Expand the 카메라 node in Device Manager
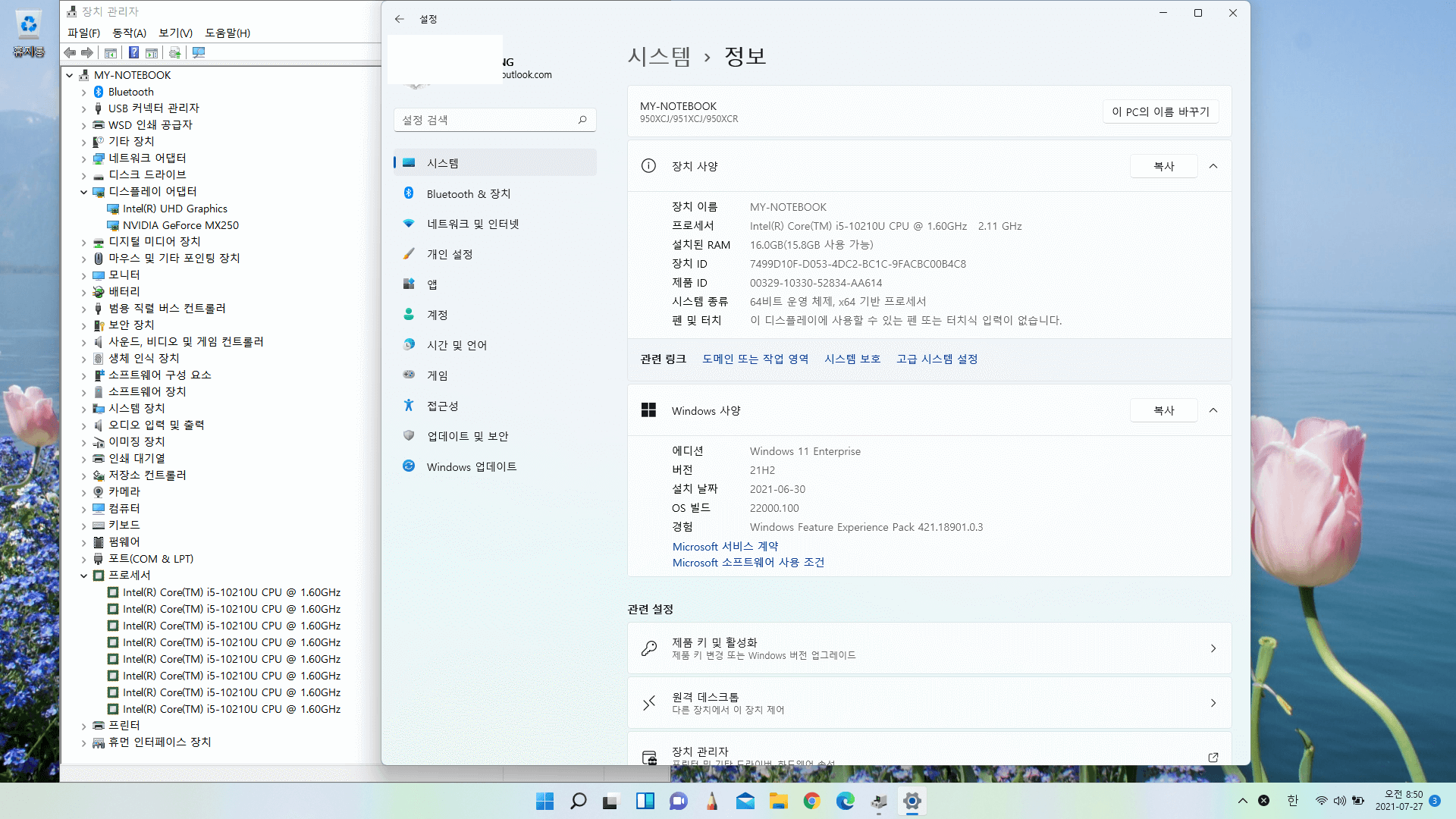Viewport: 1456px width, 819px height. pyautogui.click(x=83, y=492)
